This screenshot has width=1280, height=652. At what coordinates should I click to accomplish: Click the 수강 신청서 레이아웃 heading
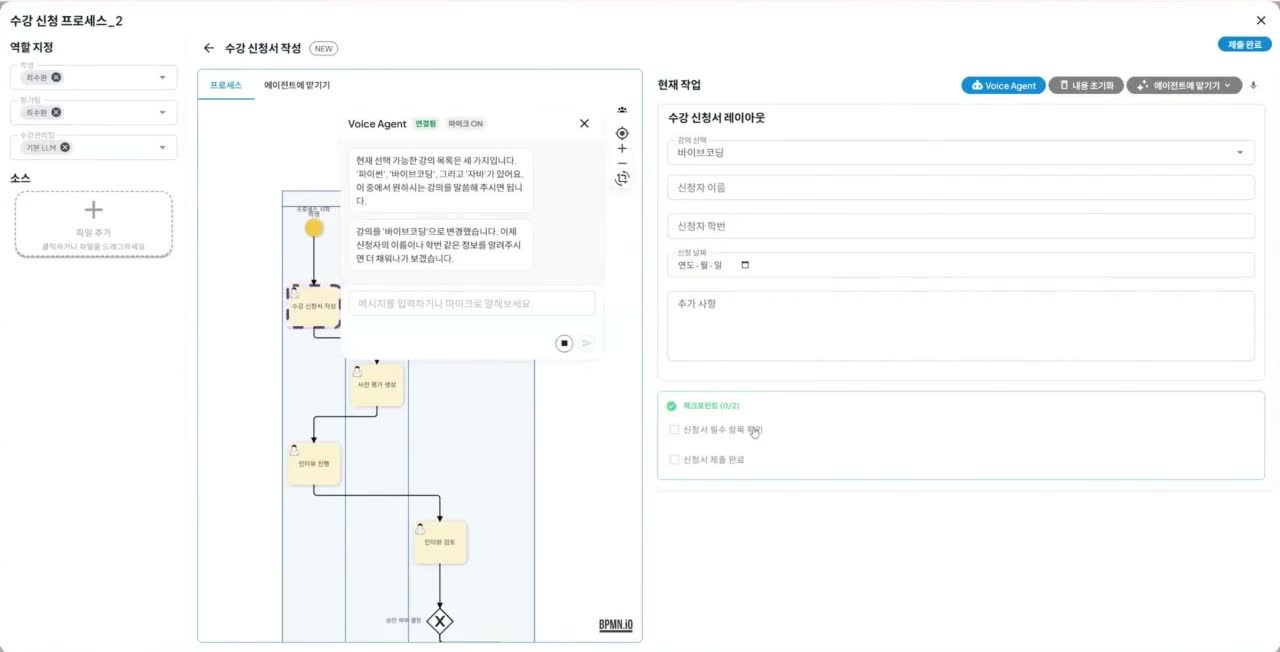[x=716, y=118]
